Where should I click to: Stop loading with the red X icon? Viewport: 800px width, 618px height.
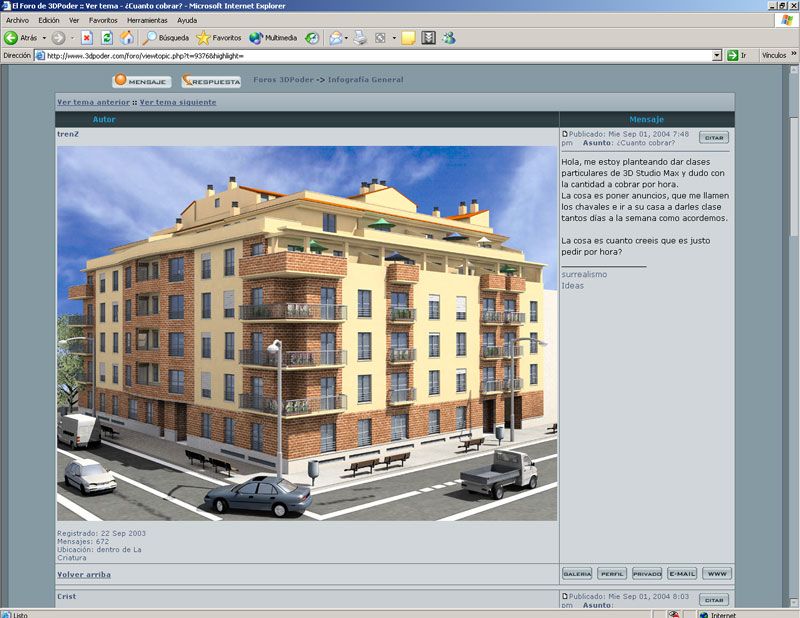coord(87,38)
